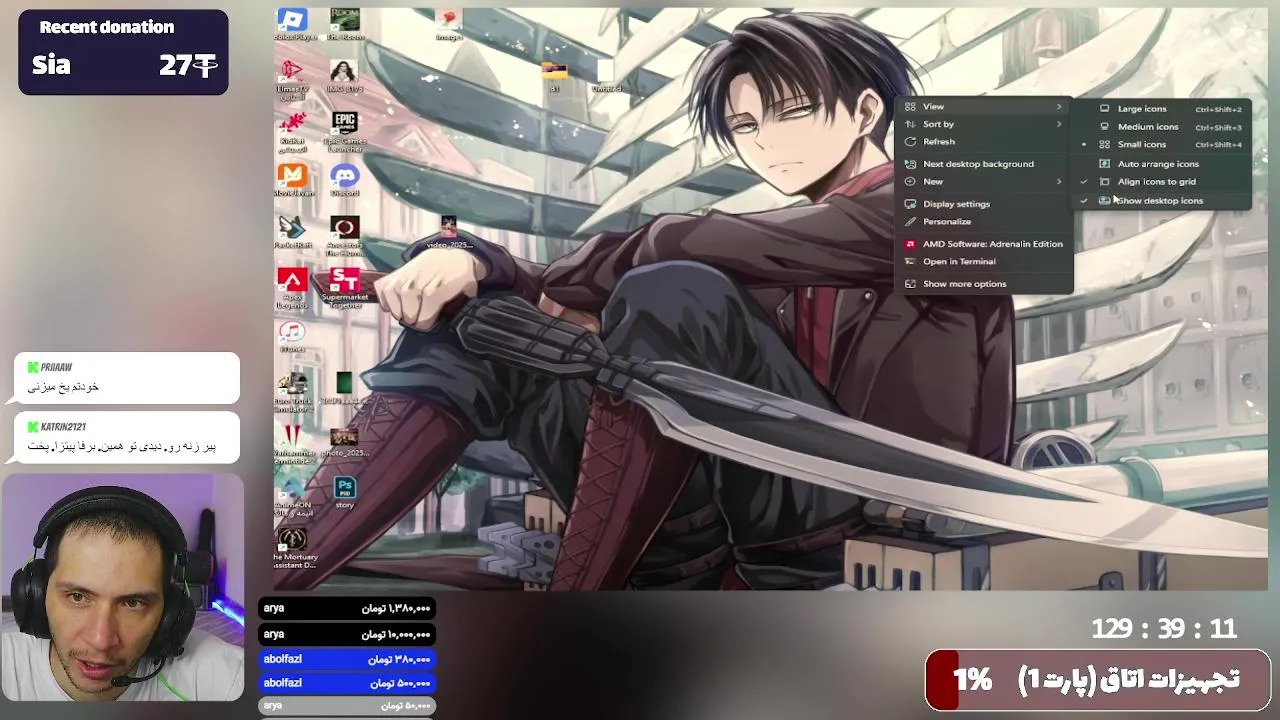Screen dimensions: 1280x720
Task: Click the abolfazl 500,000 donation row
Action: tap(347, 683)
